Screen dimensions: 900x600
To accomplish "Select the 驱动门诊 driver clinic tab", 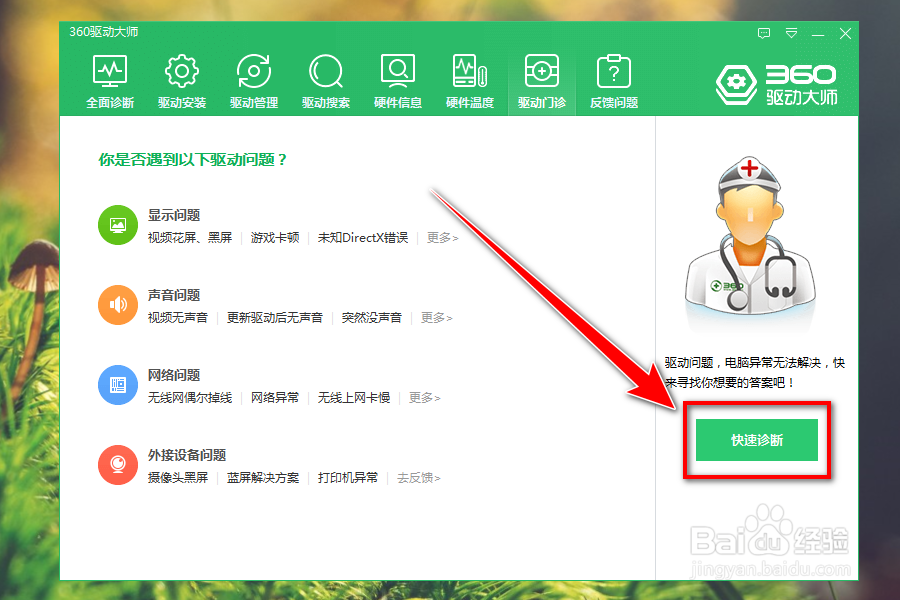I will [542, 82].
